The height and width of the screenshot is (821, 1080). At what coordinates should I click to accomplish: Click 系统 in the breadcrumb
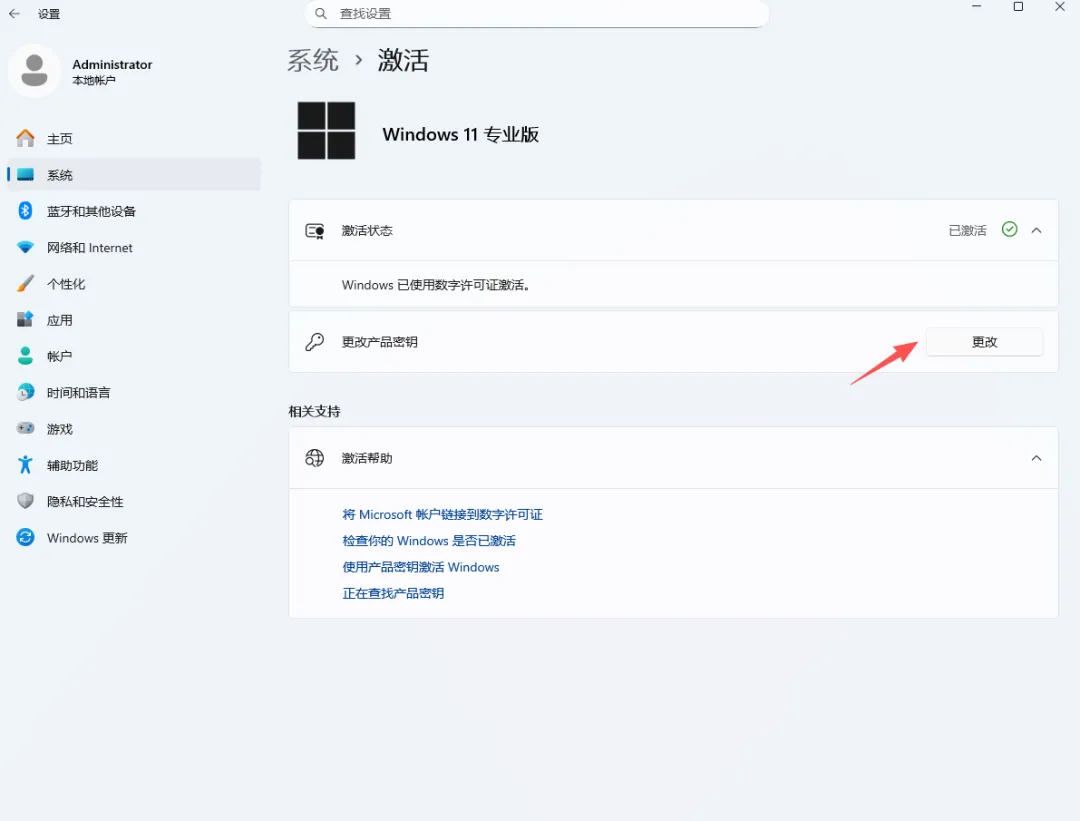[313, 61]
